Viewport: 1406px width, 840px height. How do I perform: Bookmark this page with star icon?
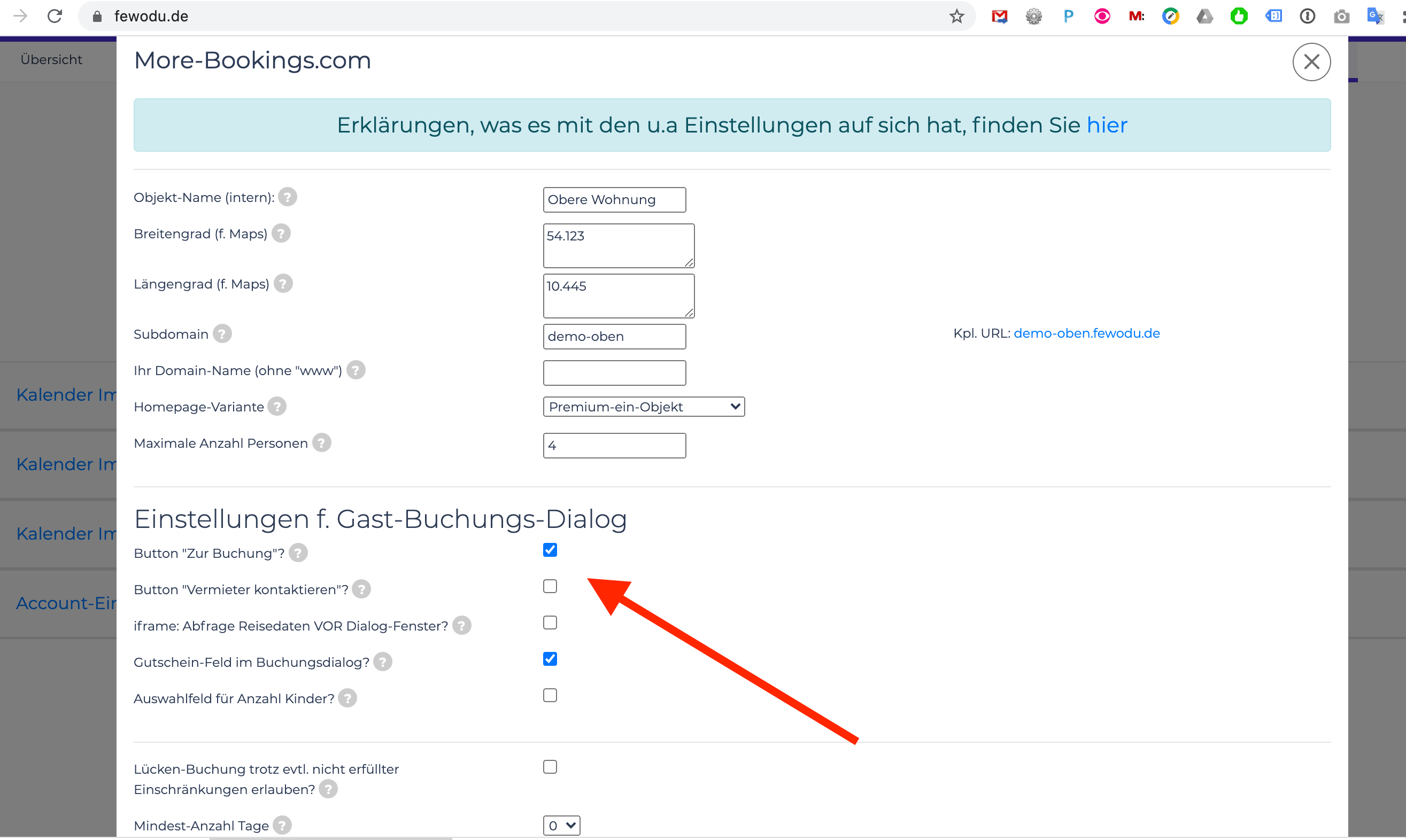(x=956, y=17)
